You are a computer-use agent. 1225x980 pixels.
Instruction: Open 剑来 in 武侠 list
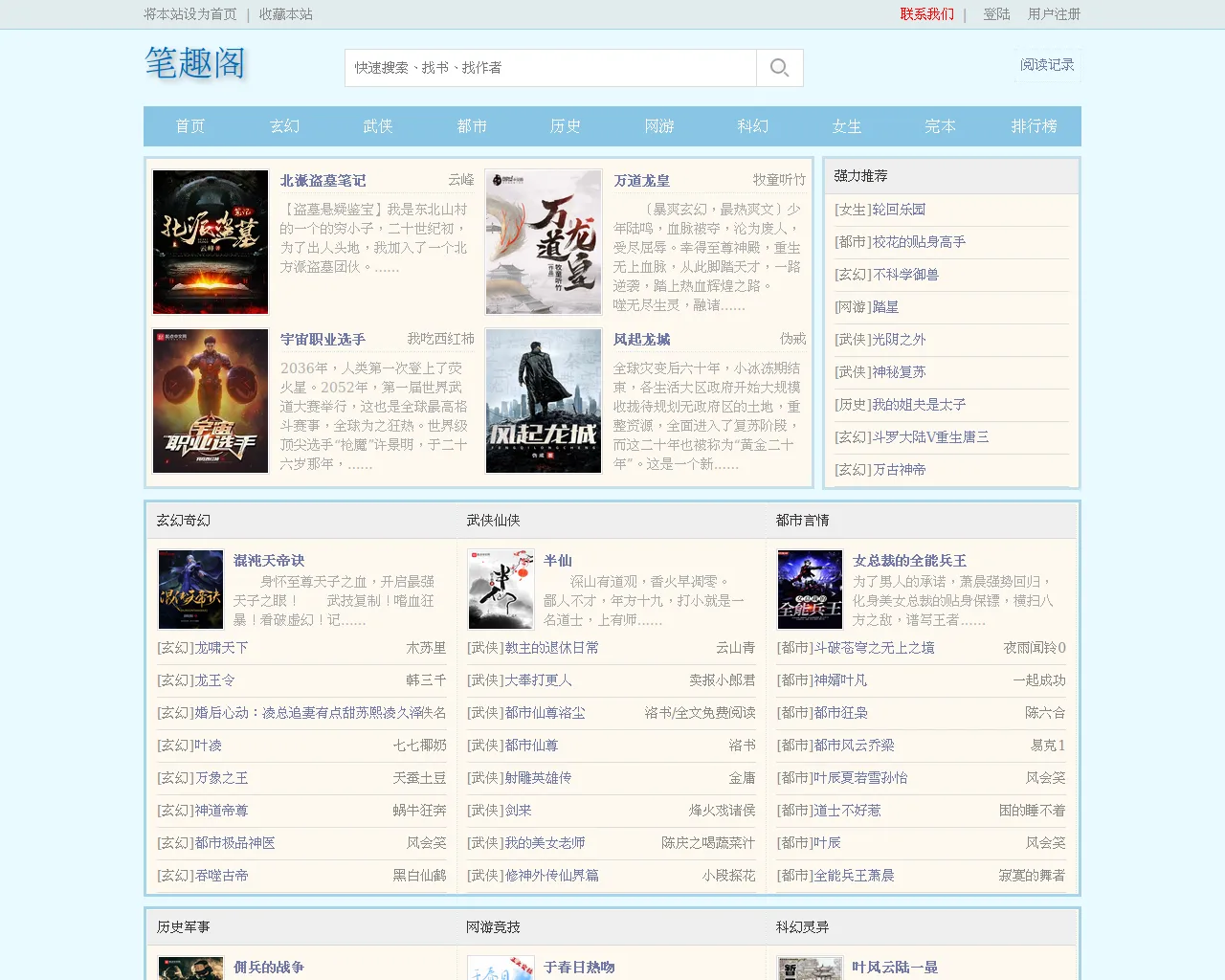point(518,811)
